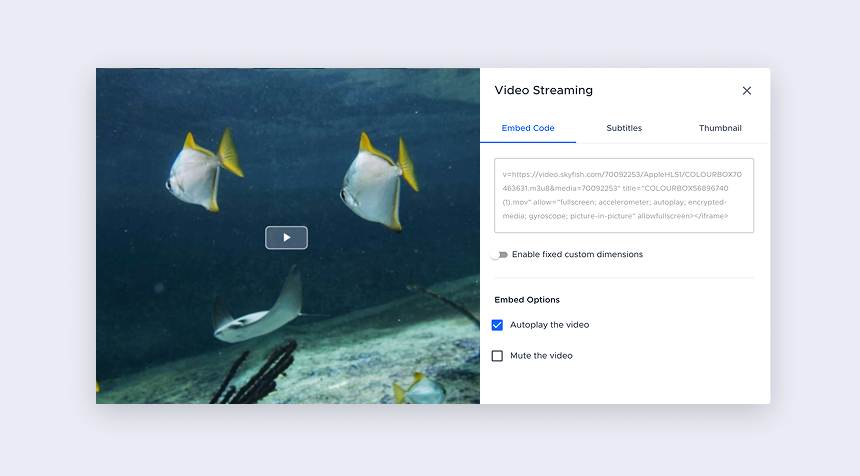
Task: Click the small fish at video bottom edge
Action: pyautogui.click(x=420, y=388)
